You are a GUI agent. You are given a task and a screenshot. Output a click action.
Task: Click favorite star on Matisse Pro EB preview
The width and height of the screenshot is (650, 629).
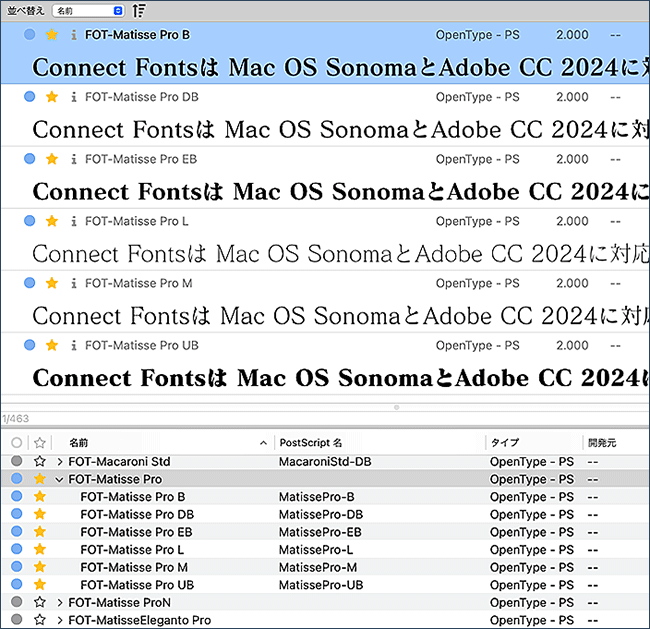pyautogui.click(x=52, y=159)
